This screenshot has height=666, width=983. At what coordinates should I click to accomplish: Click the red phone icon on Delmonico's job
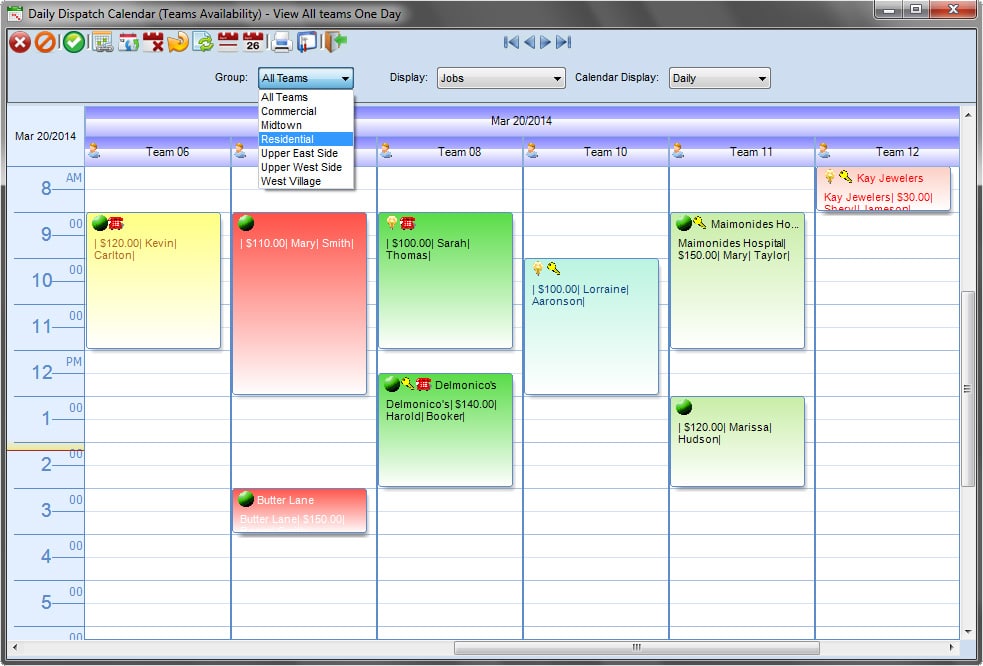424,384
